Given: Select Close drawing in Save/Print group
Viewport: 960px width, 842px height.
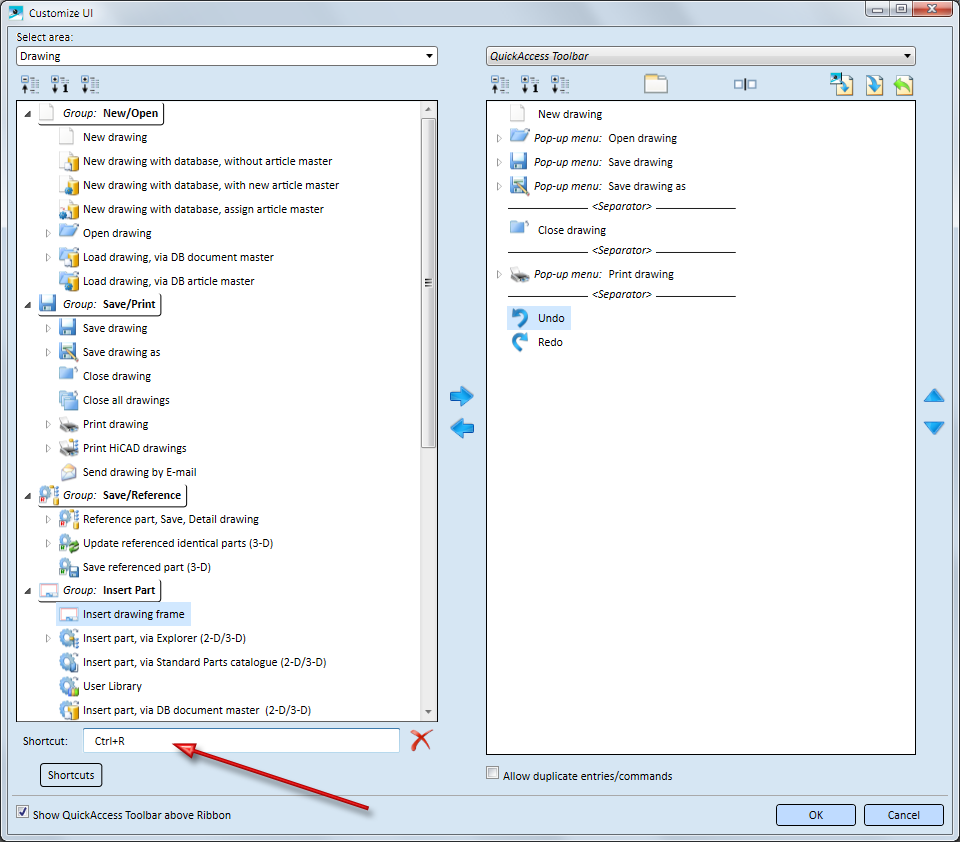Looking at the screenshot, I should (116, 376).
